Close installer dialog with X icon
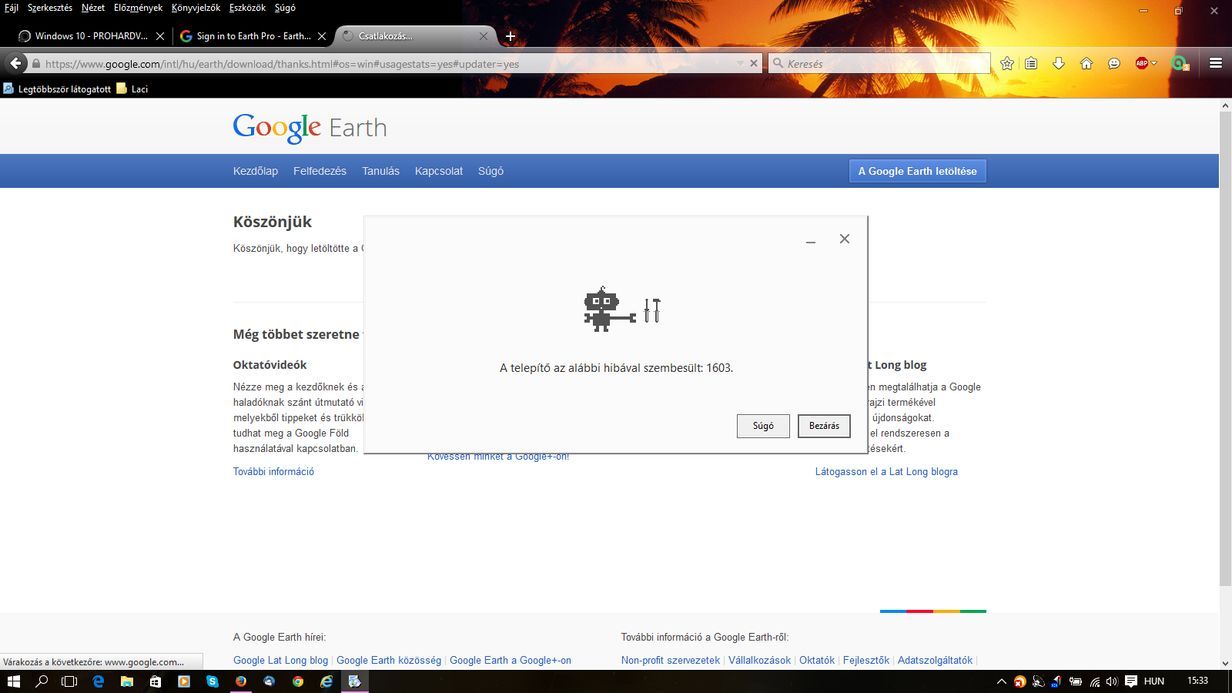1232x693 pixels. point(845,239)
